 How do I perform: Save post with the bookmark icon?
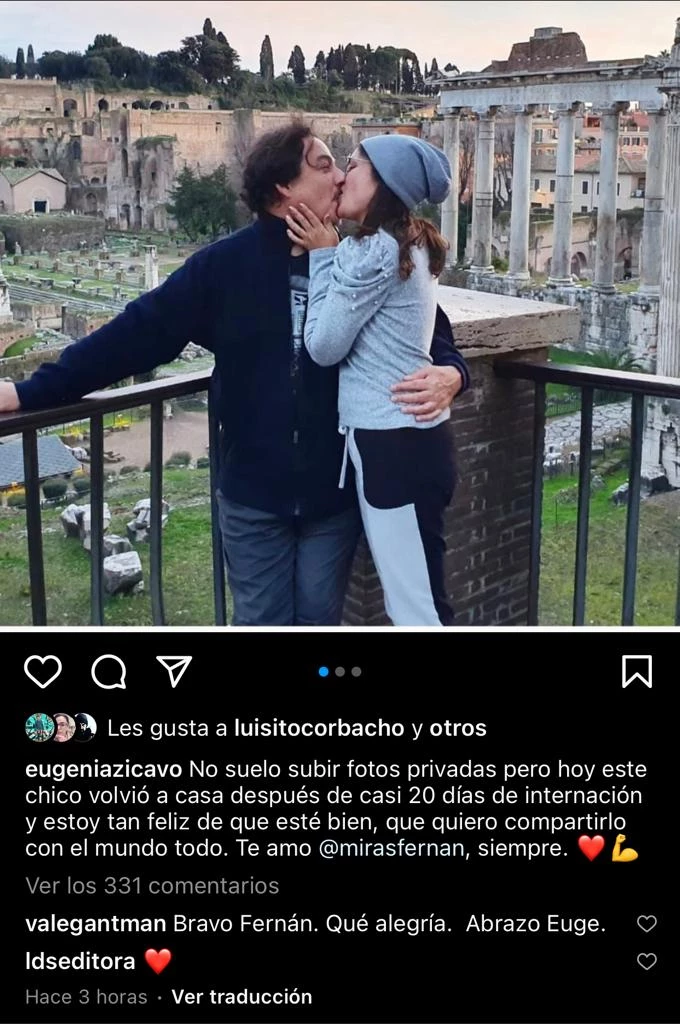(637, 671)
